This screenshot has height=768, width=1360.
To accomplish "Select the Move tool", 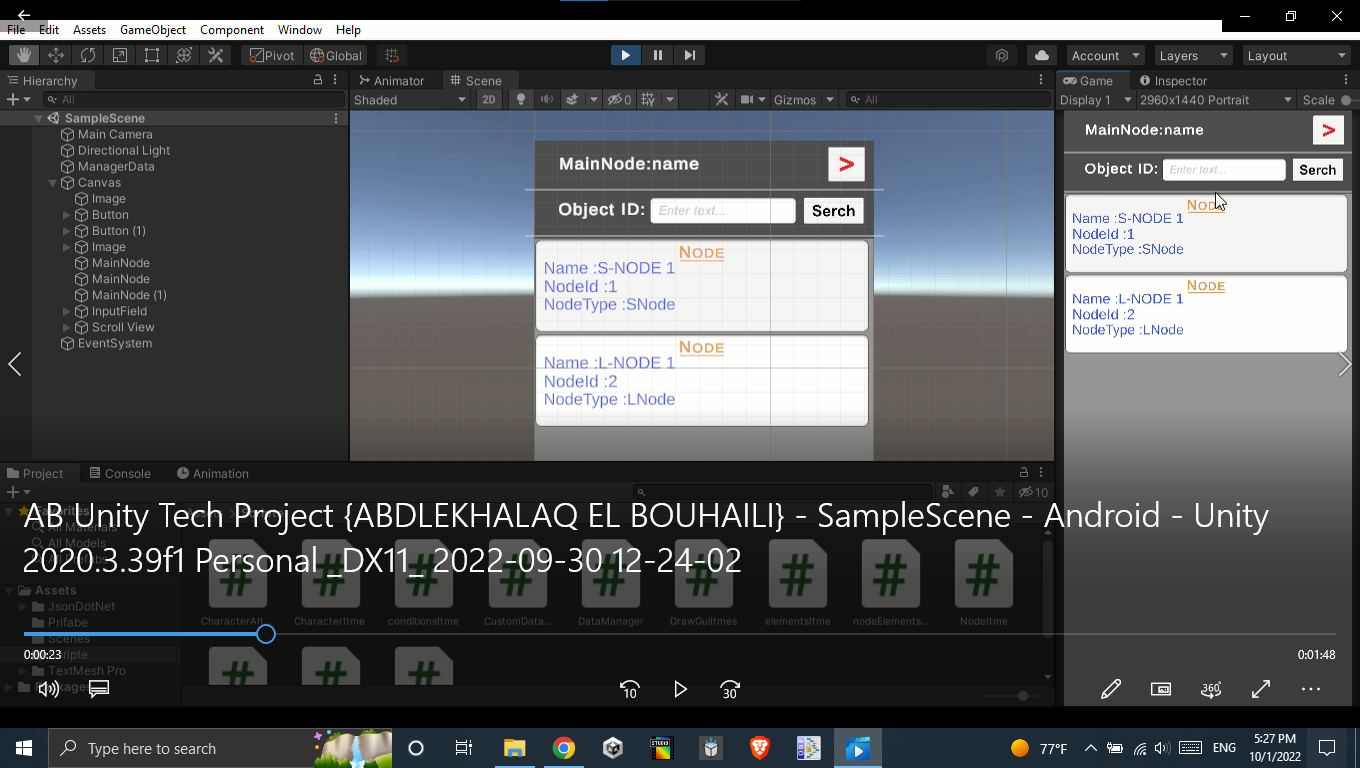I will tap(56, 56).
